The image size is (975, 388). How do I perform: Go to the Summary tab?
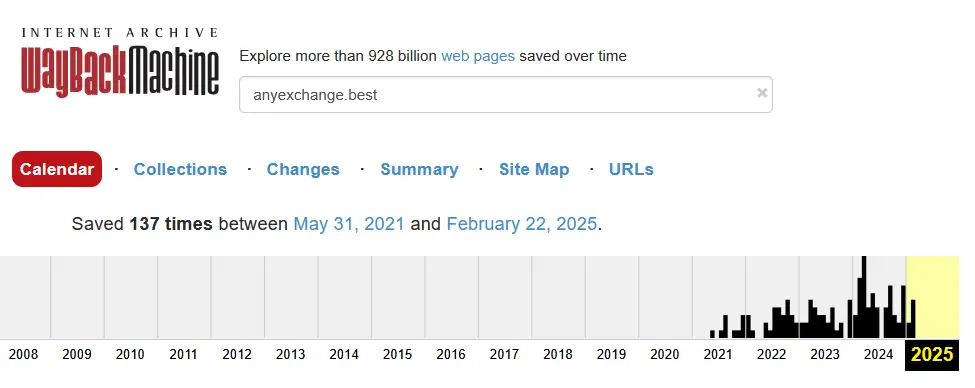click(419, 169)
